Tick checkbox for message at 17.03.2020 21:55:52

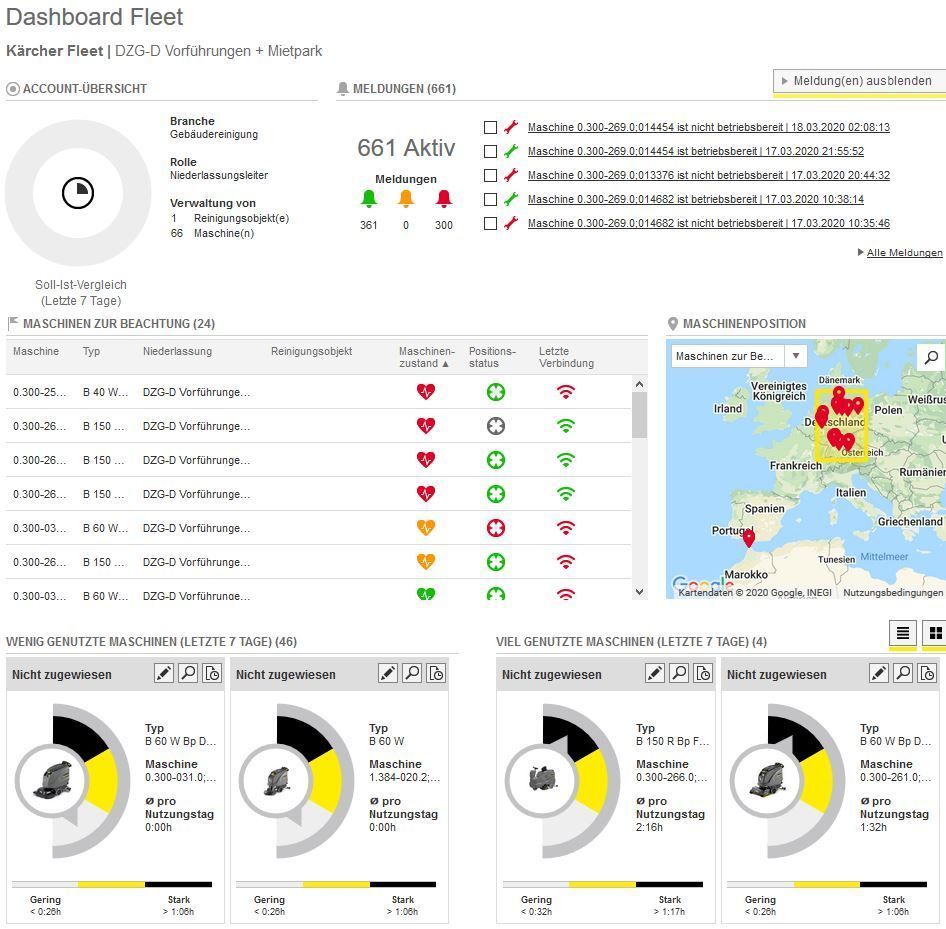490,152
